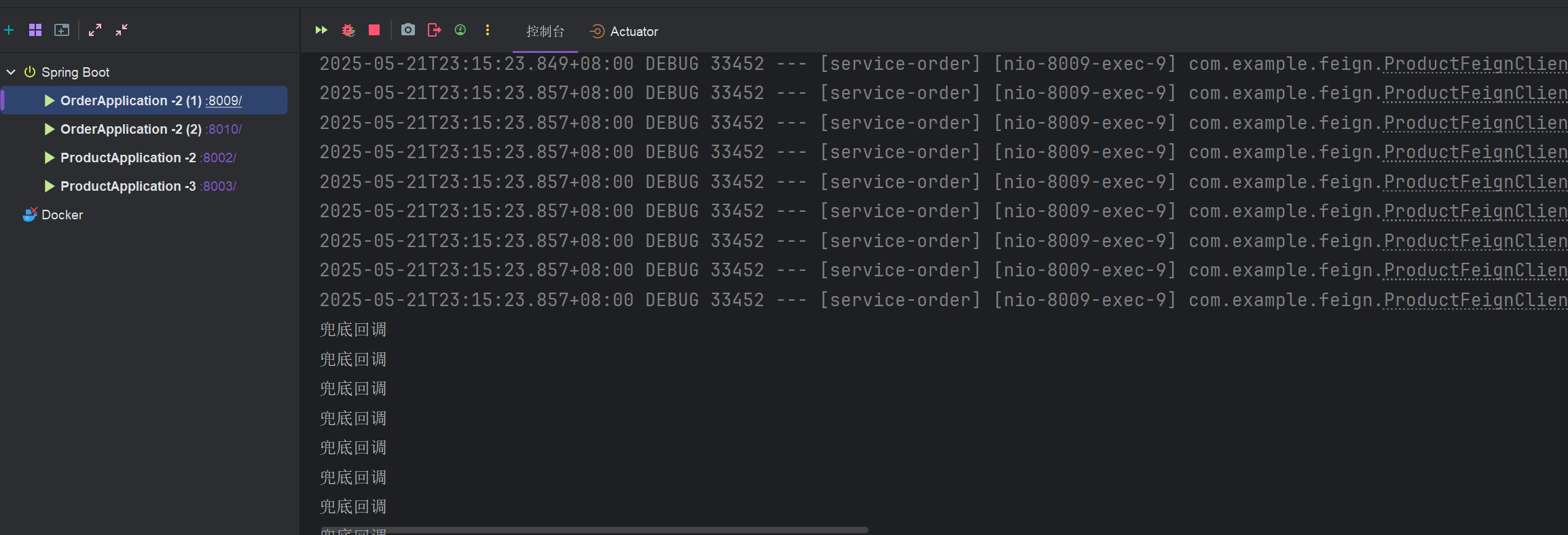Viewport: 1568px width, 535px height.
Task: Click the open in new tab icon
Action: 62,30
